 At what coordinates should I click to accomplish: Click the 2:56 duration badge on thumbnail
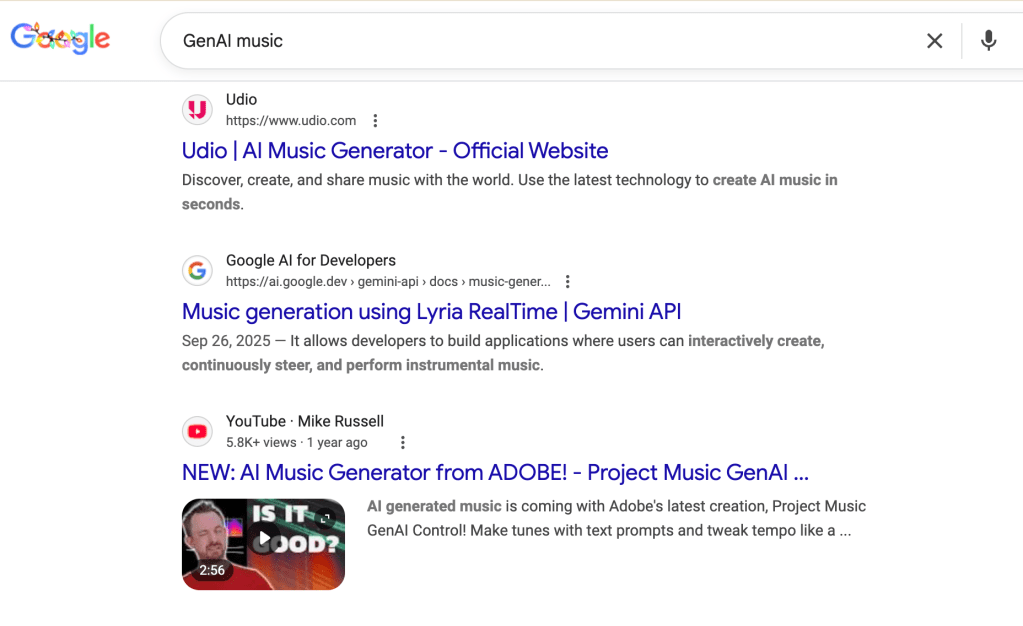click(x=212, y=570)
